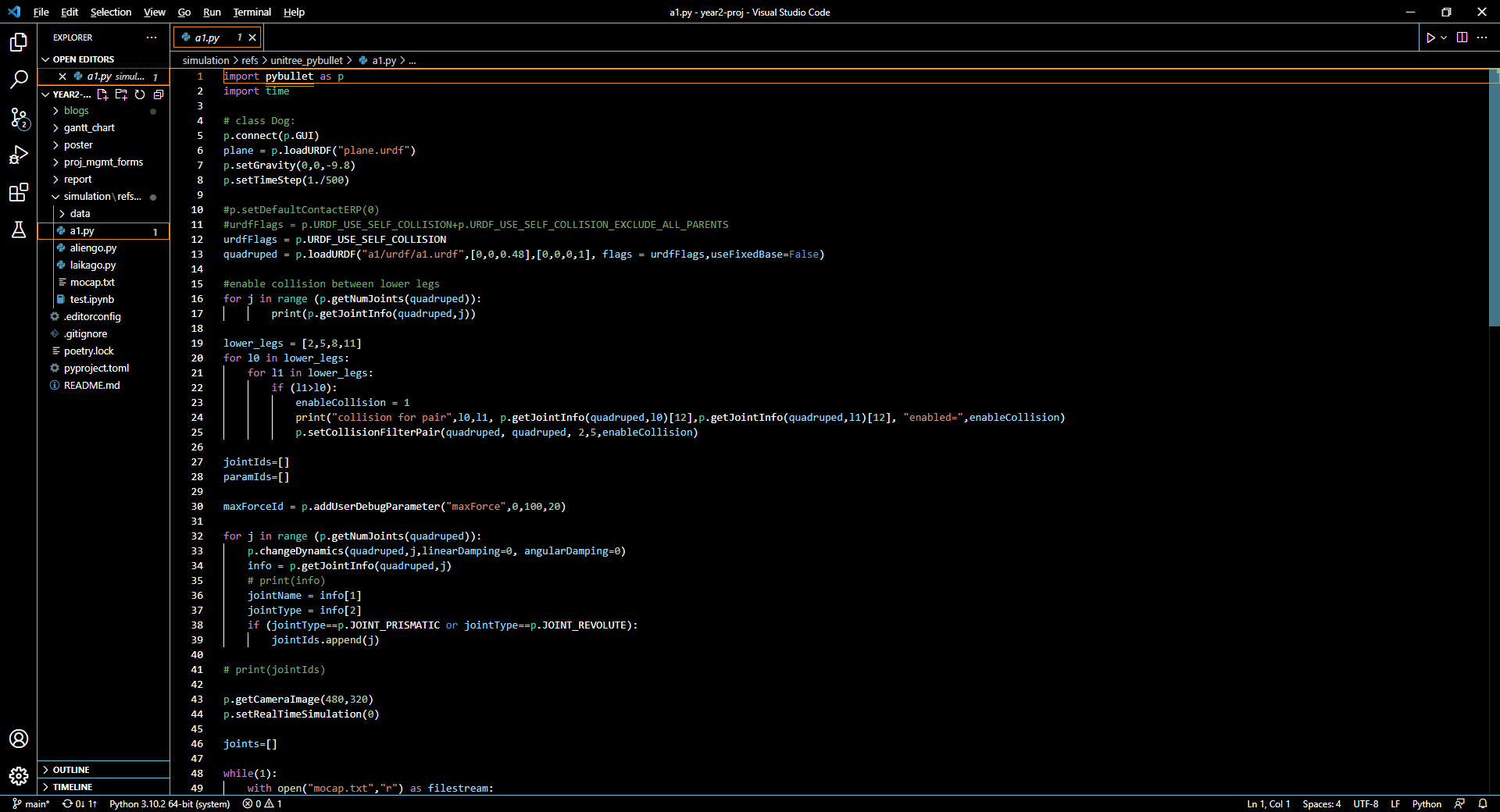
Task: Open the Run and Debug view
Action: [x=19, y=155]
